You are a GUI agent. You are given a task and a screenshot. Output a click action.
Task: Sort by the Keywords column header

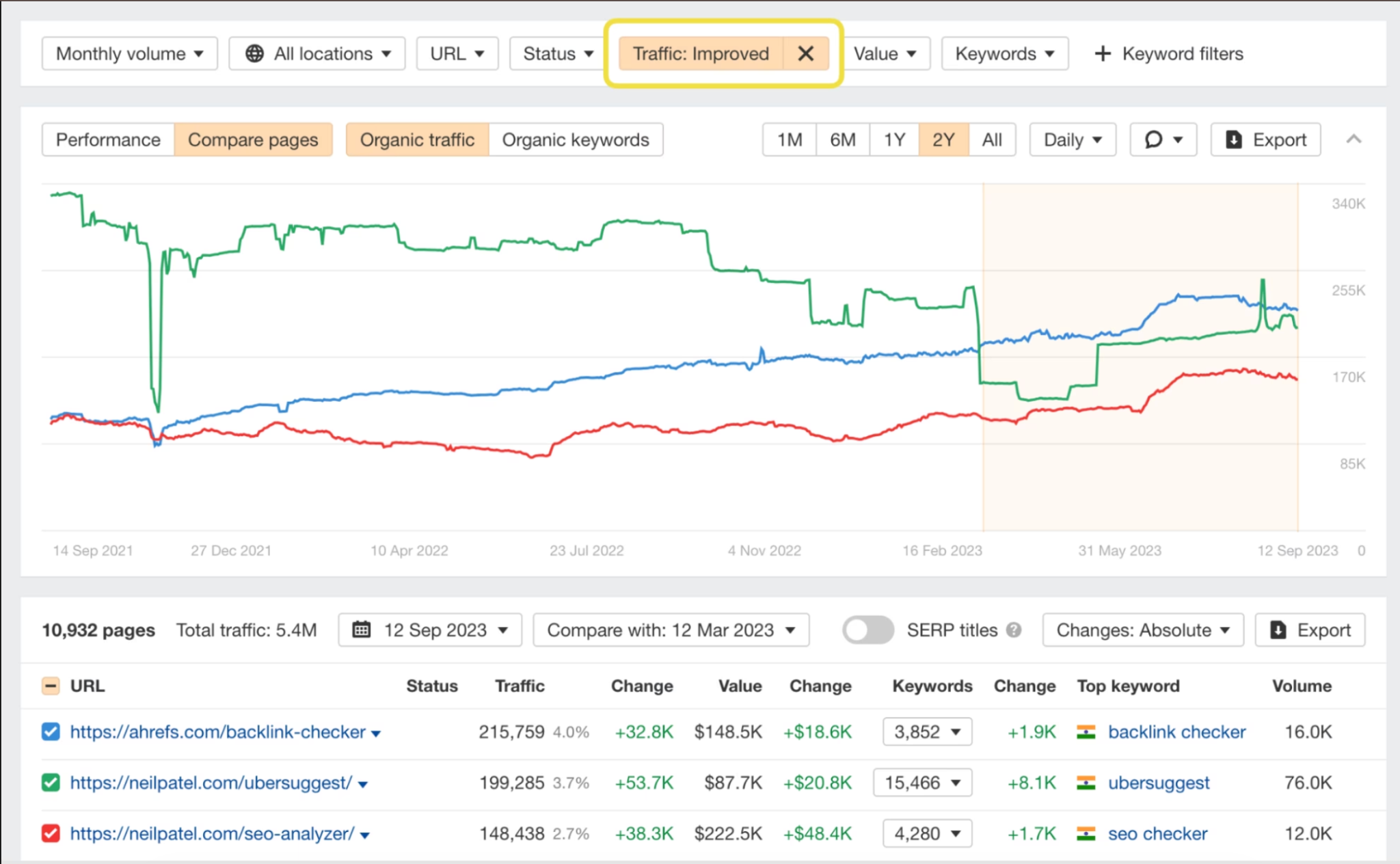click(932, 686)
